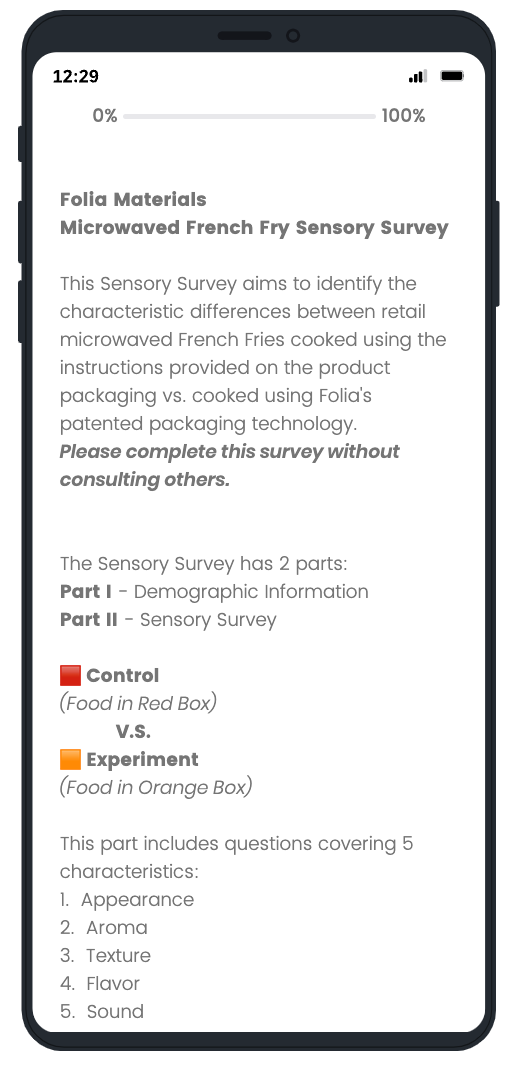This screenshot has height=1068, width=520.
Task: Click the 0% progress label
Action: tap(105, 116)
